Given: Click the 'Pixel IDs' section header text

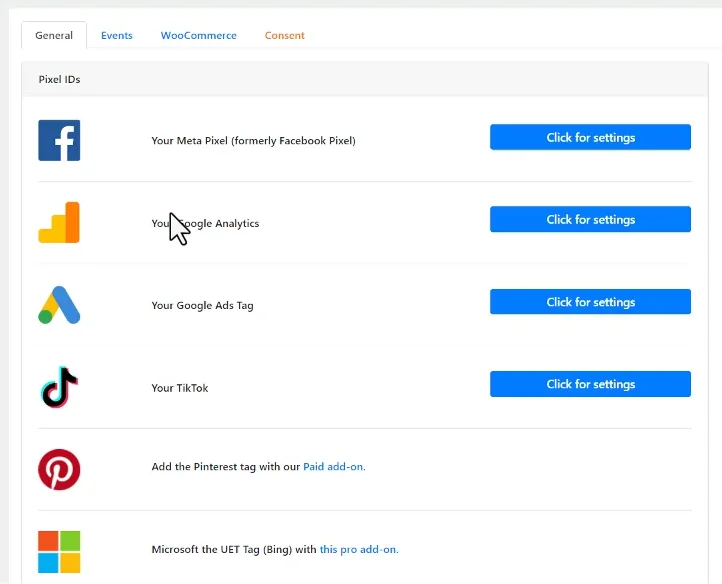Looking at the screenshot, I should click(59, 79).
